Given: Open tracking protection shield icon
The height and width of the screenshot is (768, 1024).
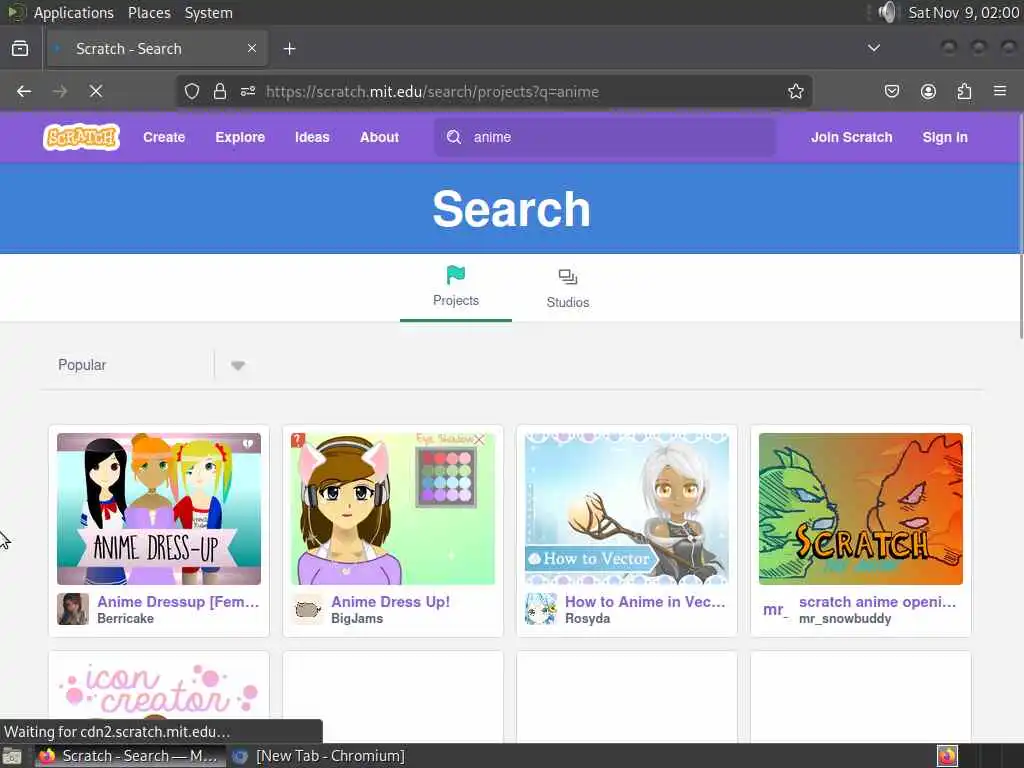Looking at the screenshot, I should coord(191,91).
